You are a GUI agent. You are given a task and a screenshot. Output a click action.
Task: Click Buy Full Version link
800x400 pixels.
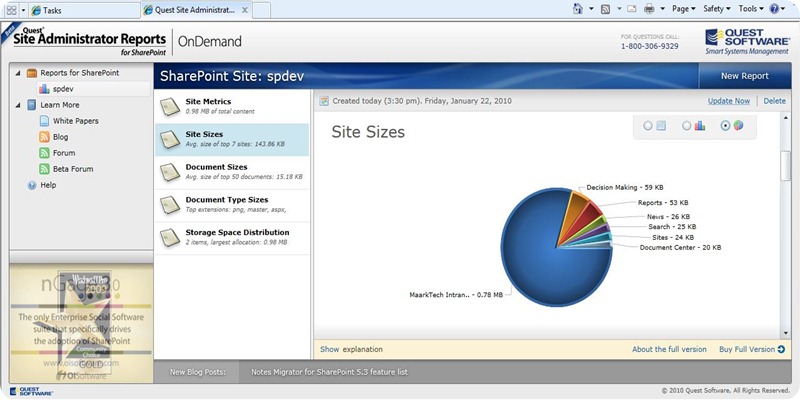747,349
